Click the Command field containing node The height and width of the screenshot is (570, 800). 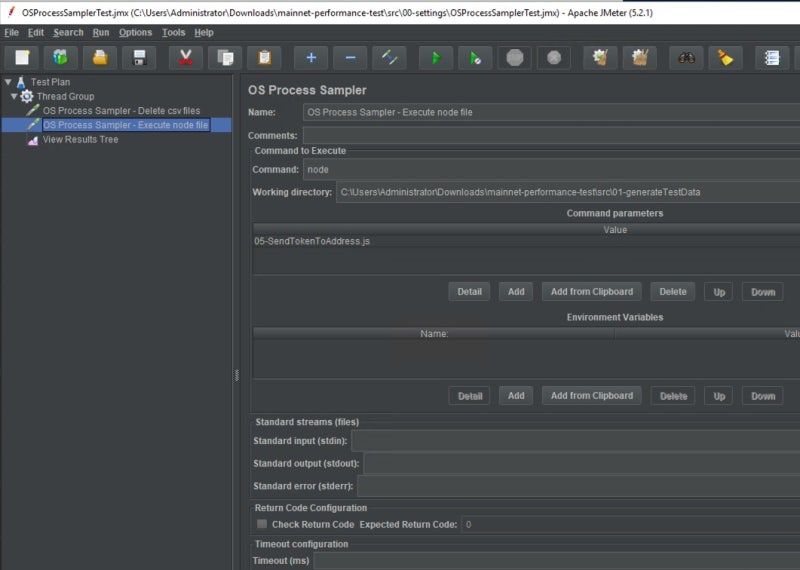coord(551,169)
